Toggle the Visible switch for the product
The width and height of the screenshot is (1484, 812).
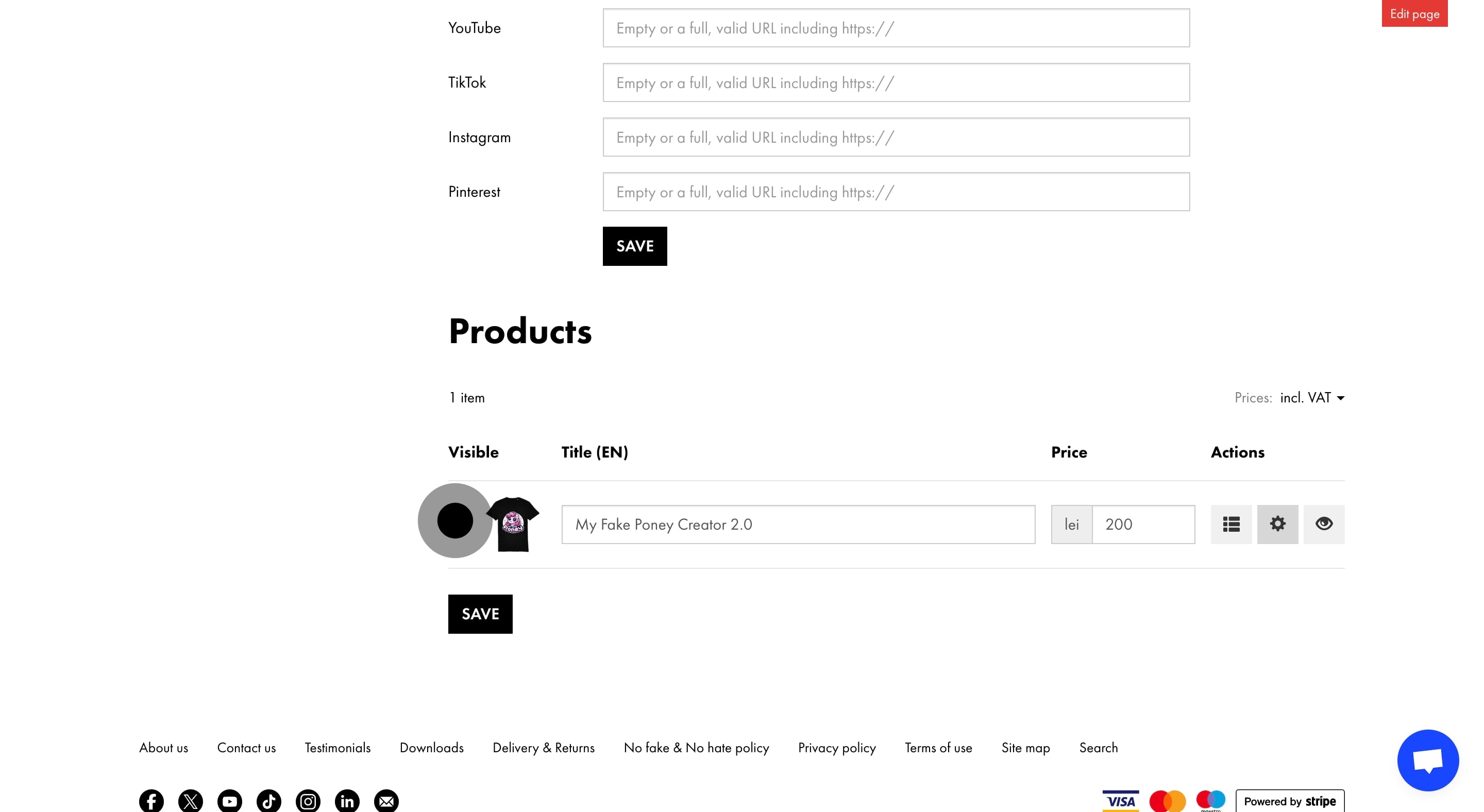pos(455,520)
